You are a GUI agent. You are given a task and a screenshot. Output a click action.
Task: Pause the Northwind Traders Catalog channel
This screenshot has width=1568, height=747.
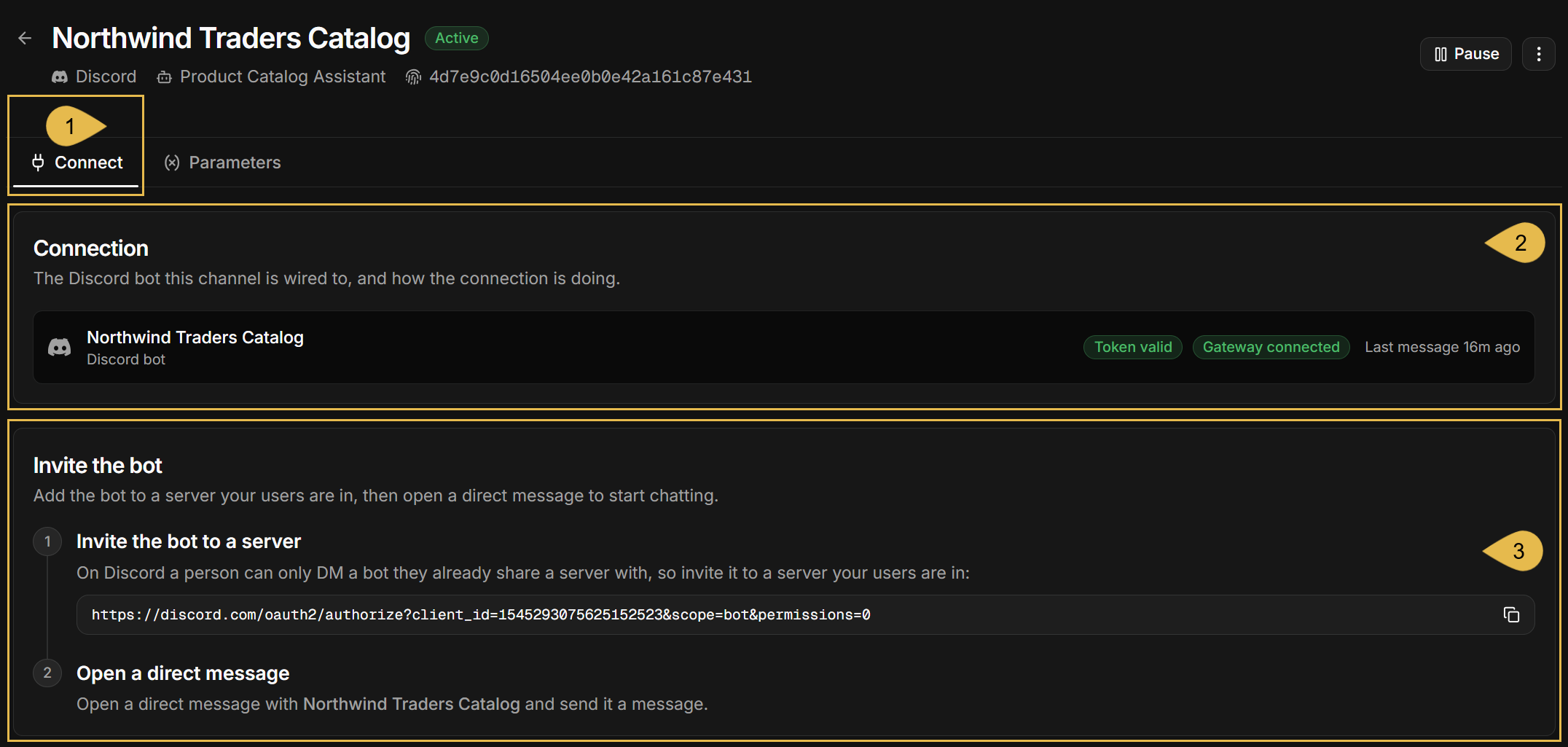coord(1465,54)
